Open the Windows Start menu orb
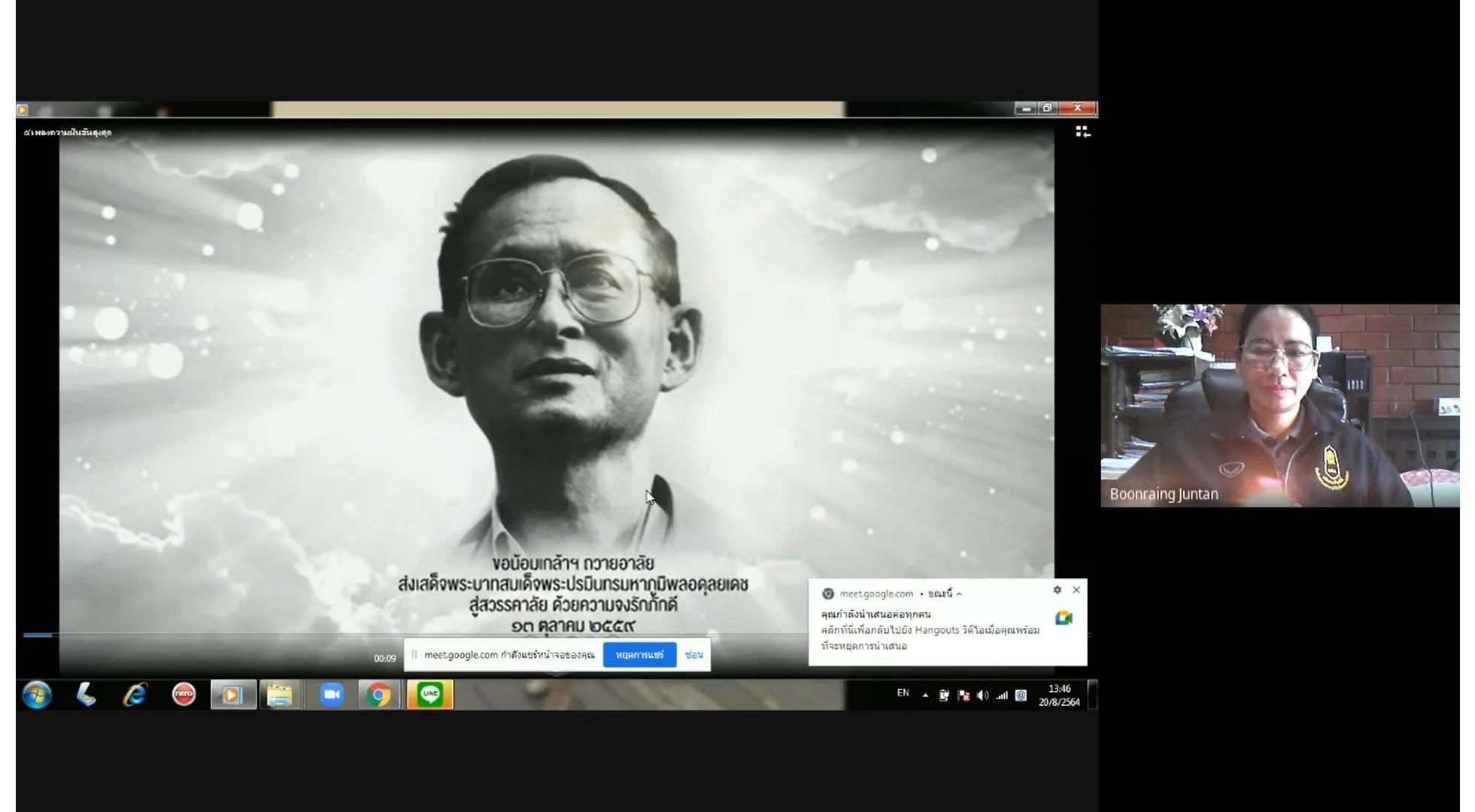1475x812 pixels. click(37, 695)
